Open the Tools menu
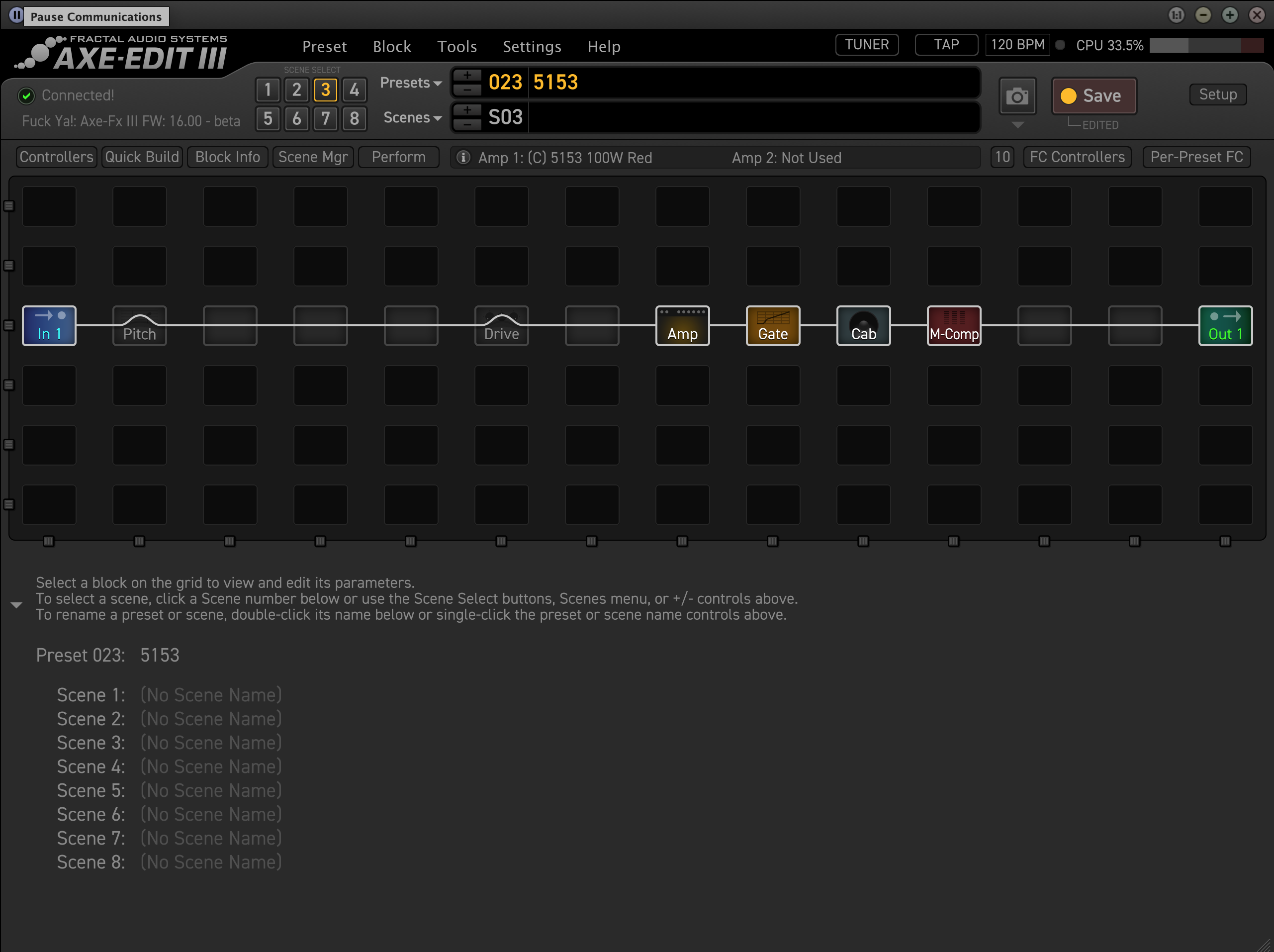This screenshot has width=1274, height=952. pos(456,47)
